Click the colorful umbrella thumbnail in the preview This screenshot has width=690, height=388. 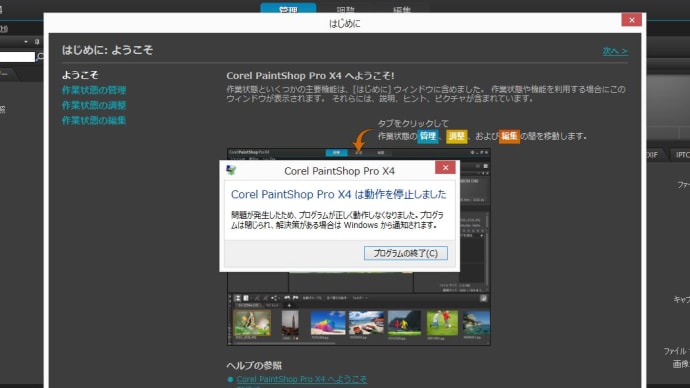point(328,323)
